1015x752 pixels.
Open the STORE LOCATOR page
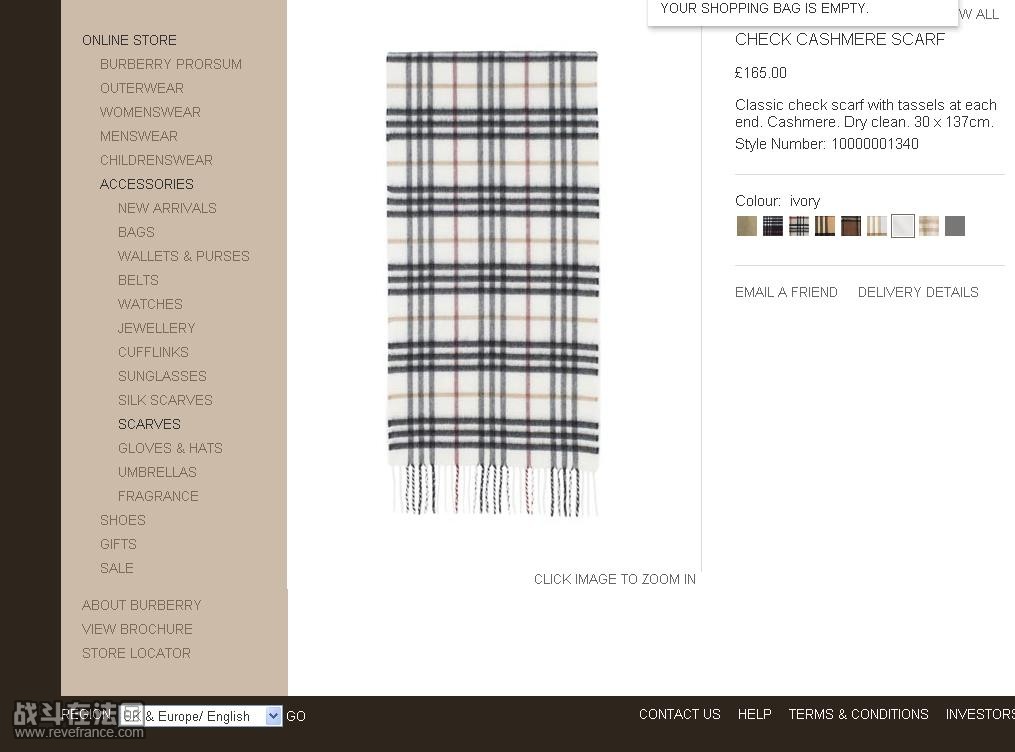(136, 654)
